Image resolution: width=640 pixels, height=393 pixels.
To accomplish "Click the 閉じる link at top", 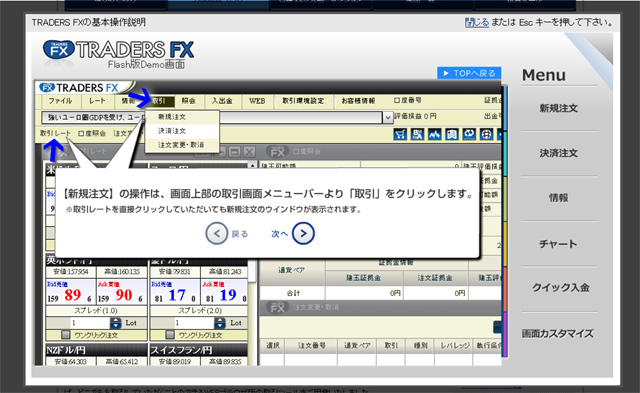I will [x=476, y=22].
